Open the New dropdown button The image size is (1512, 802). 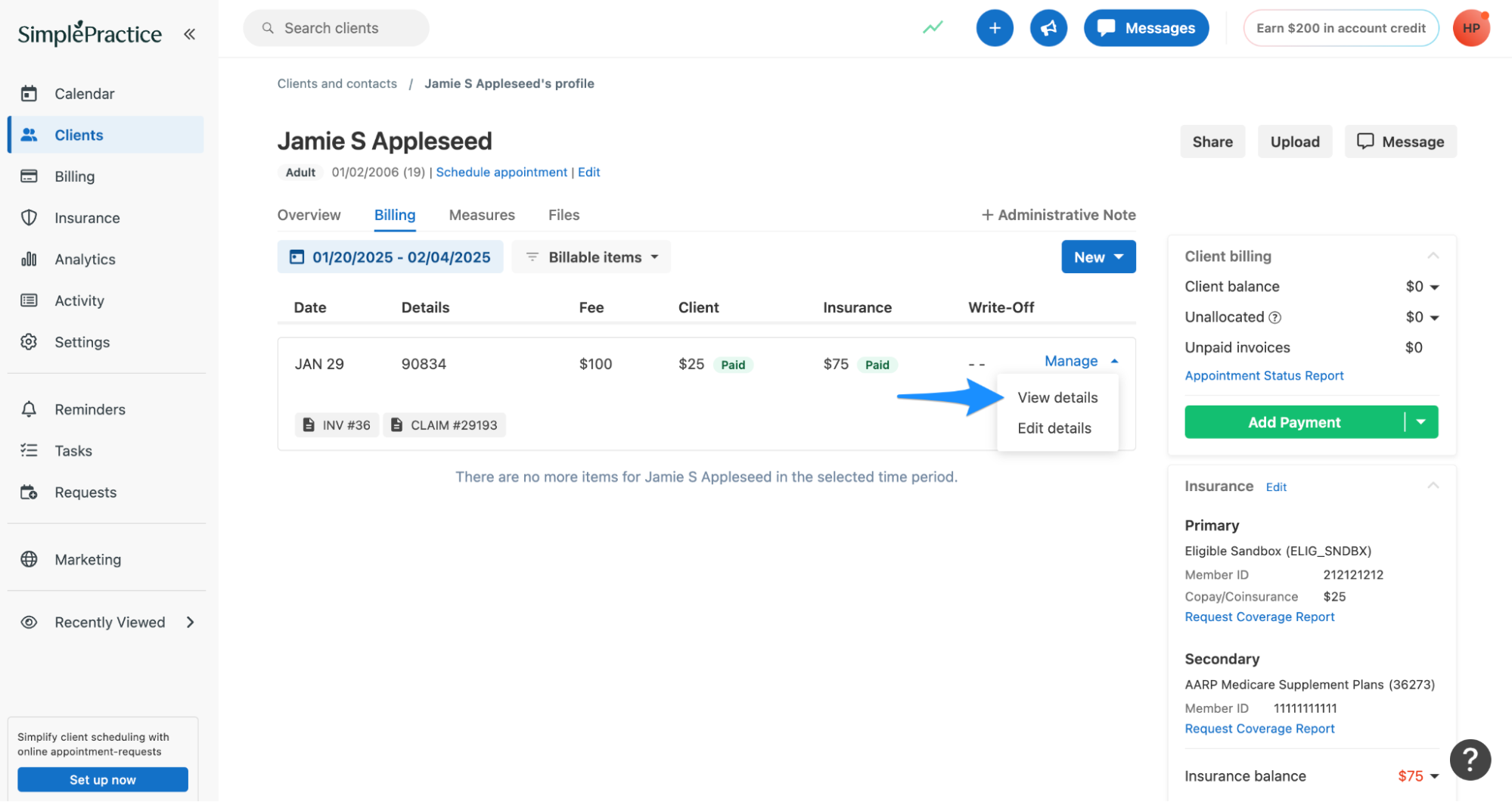(1098, 257)
